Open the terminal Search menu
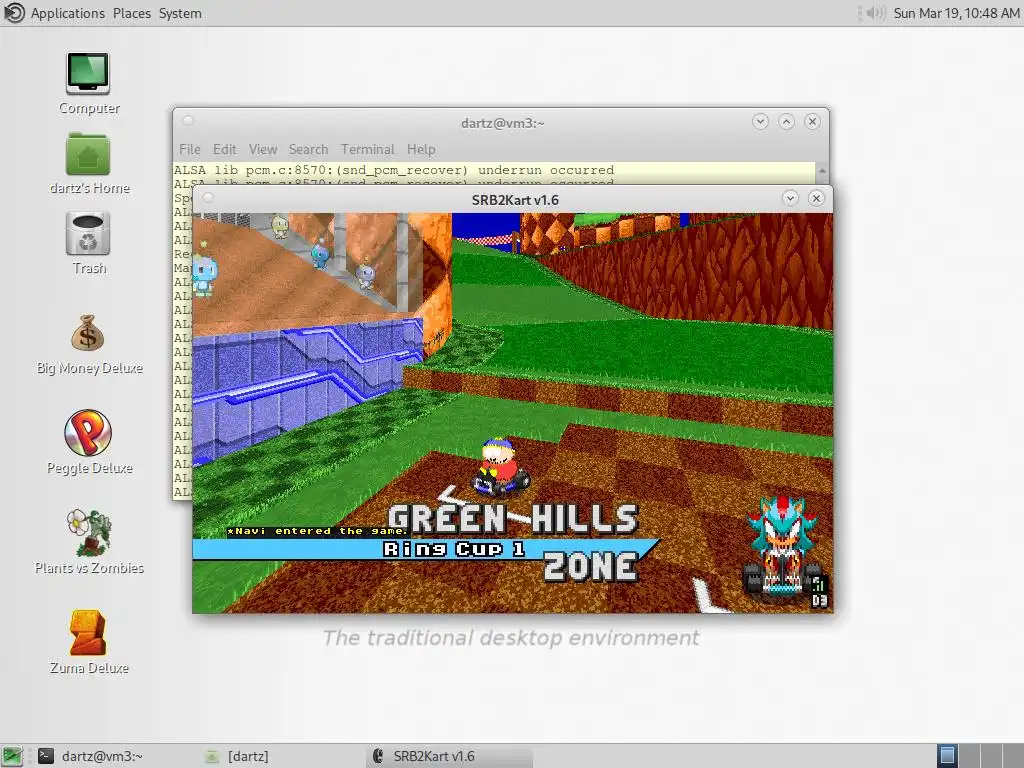This screenshot has width=1024, height=768. click(308, 150)
